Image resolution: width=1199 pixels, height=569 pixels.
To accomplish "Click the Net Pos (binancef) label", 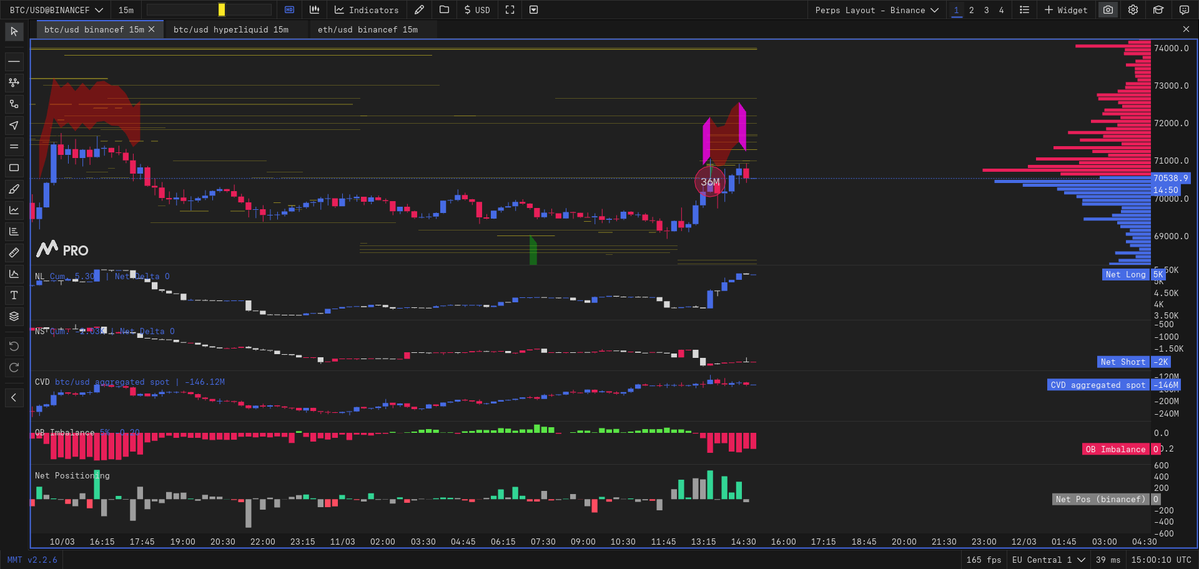I will [1101, 499].
